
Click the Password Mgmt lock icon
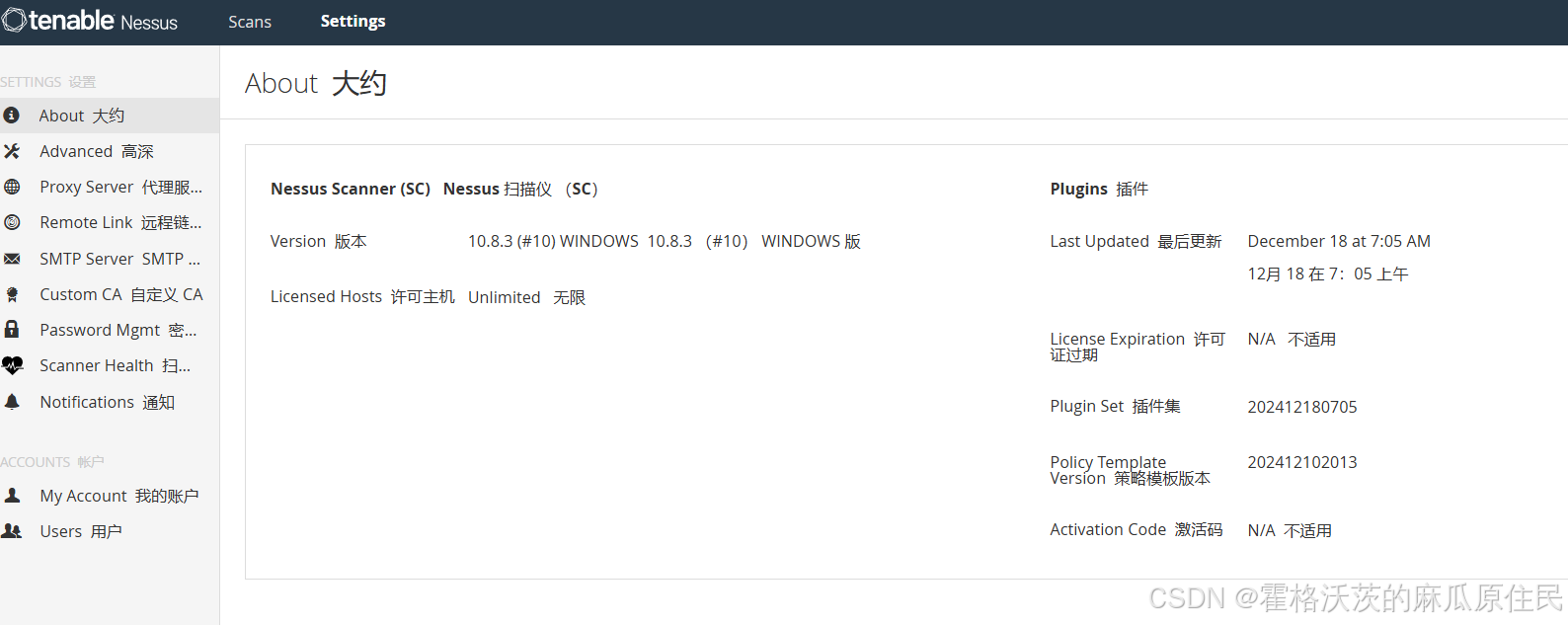(12, 329)
